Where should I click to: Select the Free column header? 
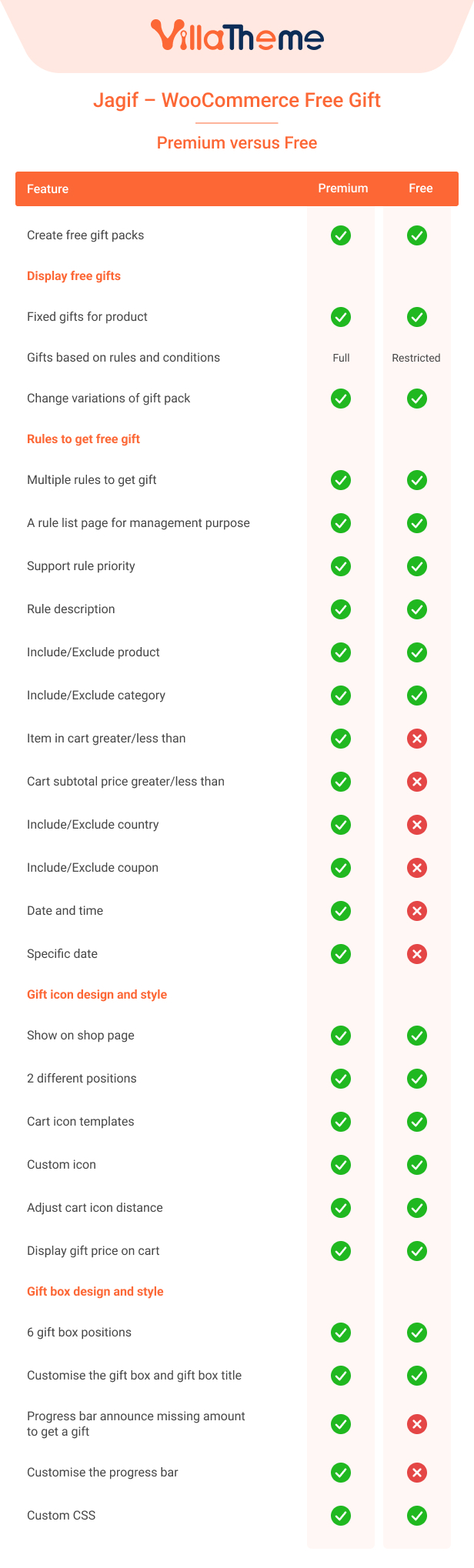point(421,188)
